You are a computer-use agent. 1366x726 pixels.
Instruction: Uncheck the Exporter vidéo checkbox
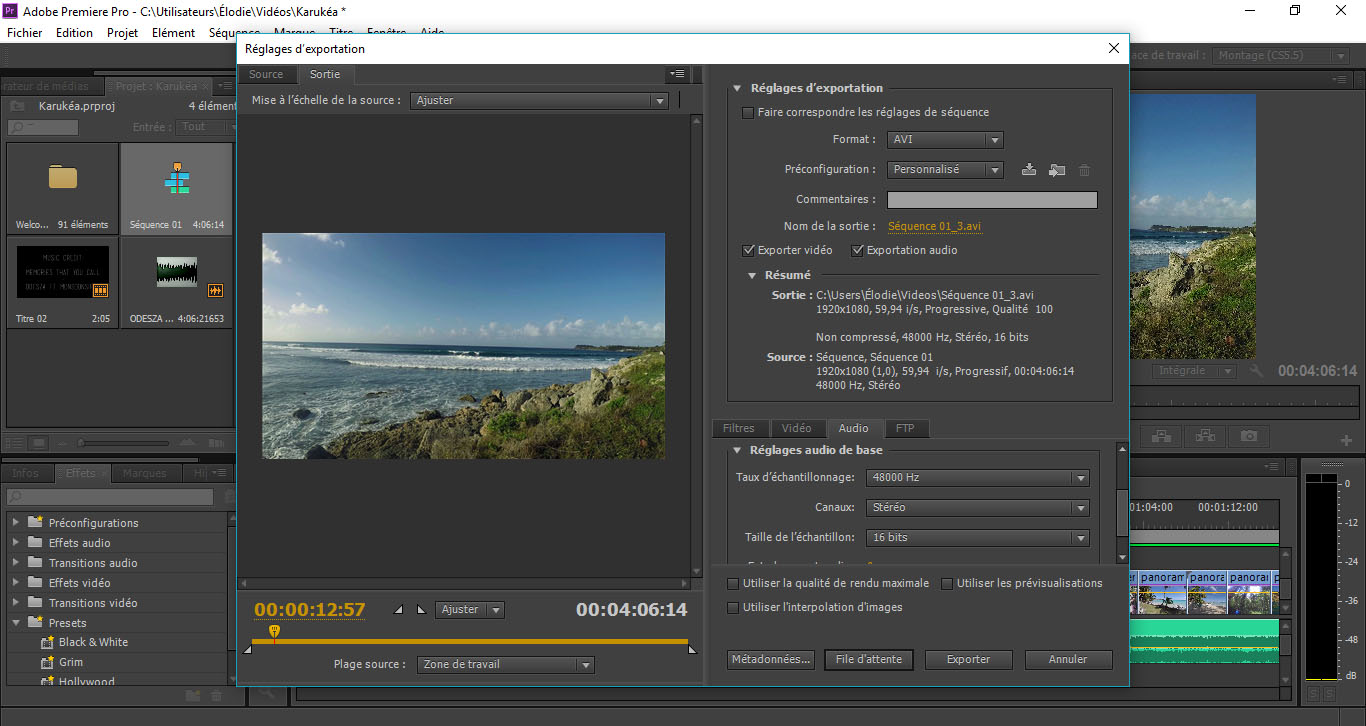(x=749, y=251)
